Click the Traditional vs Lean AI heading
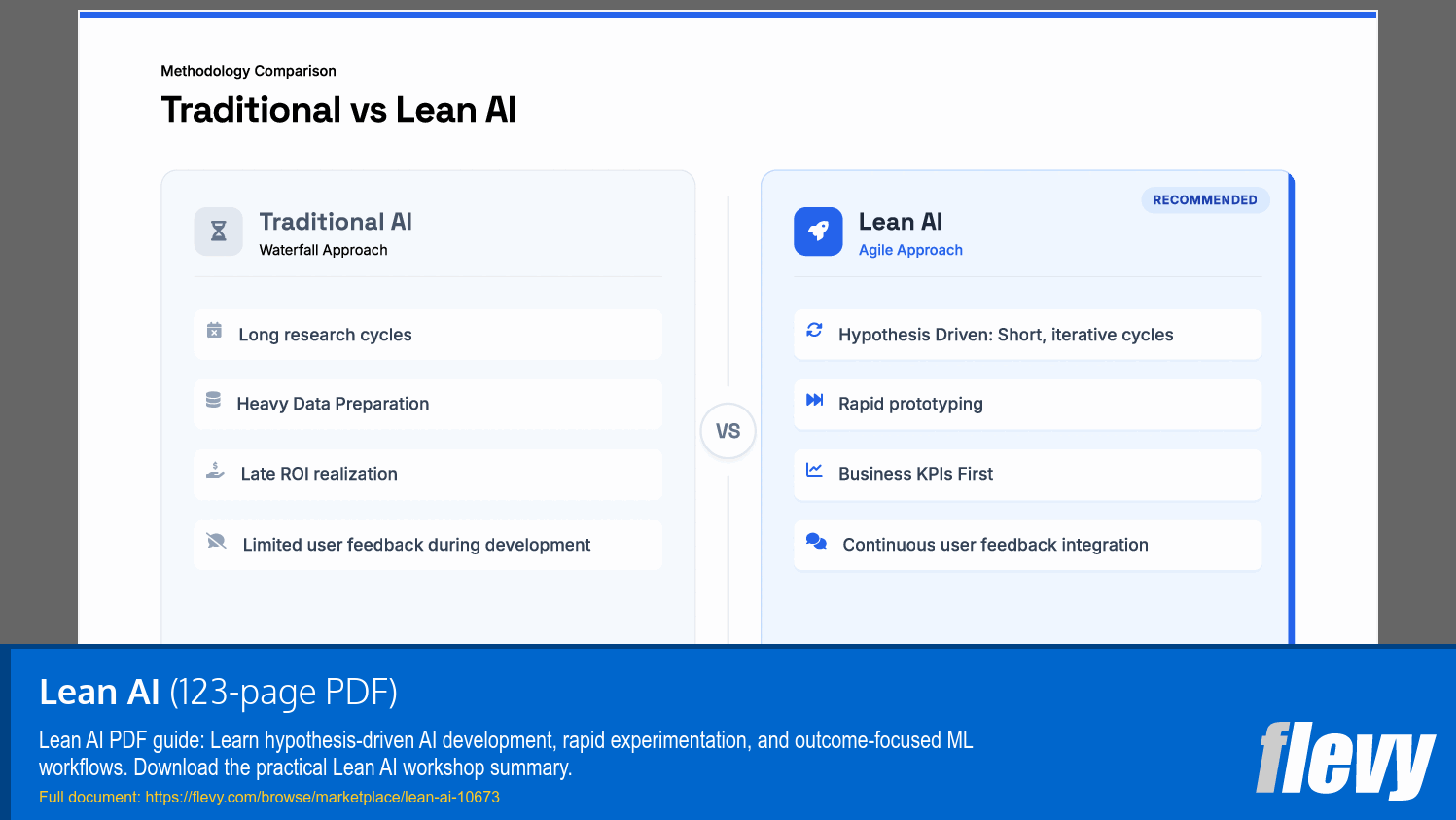The height and width of the screenshot is (820, 1456). [338, 110]
